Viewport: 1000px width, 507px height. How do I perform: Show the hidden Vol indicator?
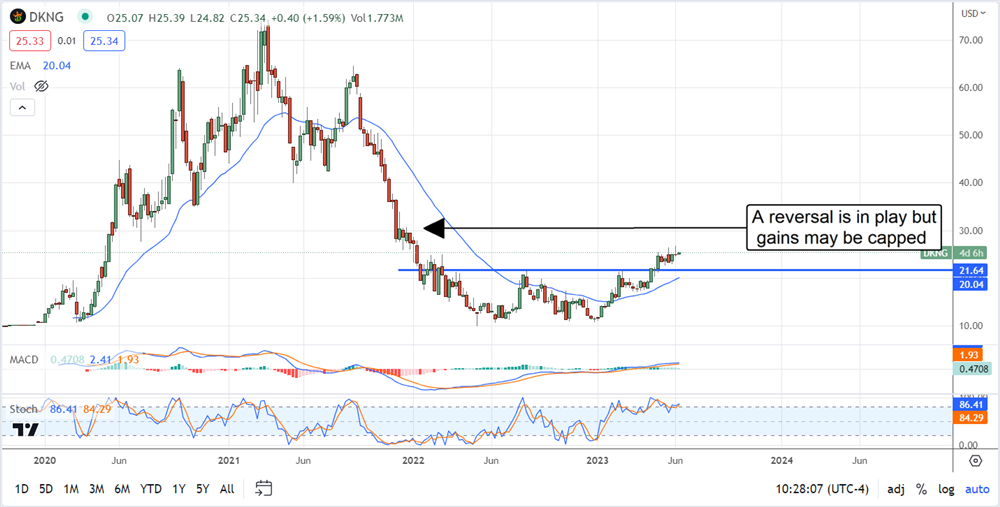click(40, 87)
